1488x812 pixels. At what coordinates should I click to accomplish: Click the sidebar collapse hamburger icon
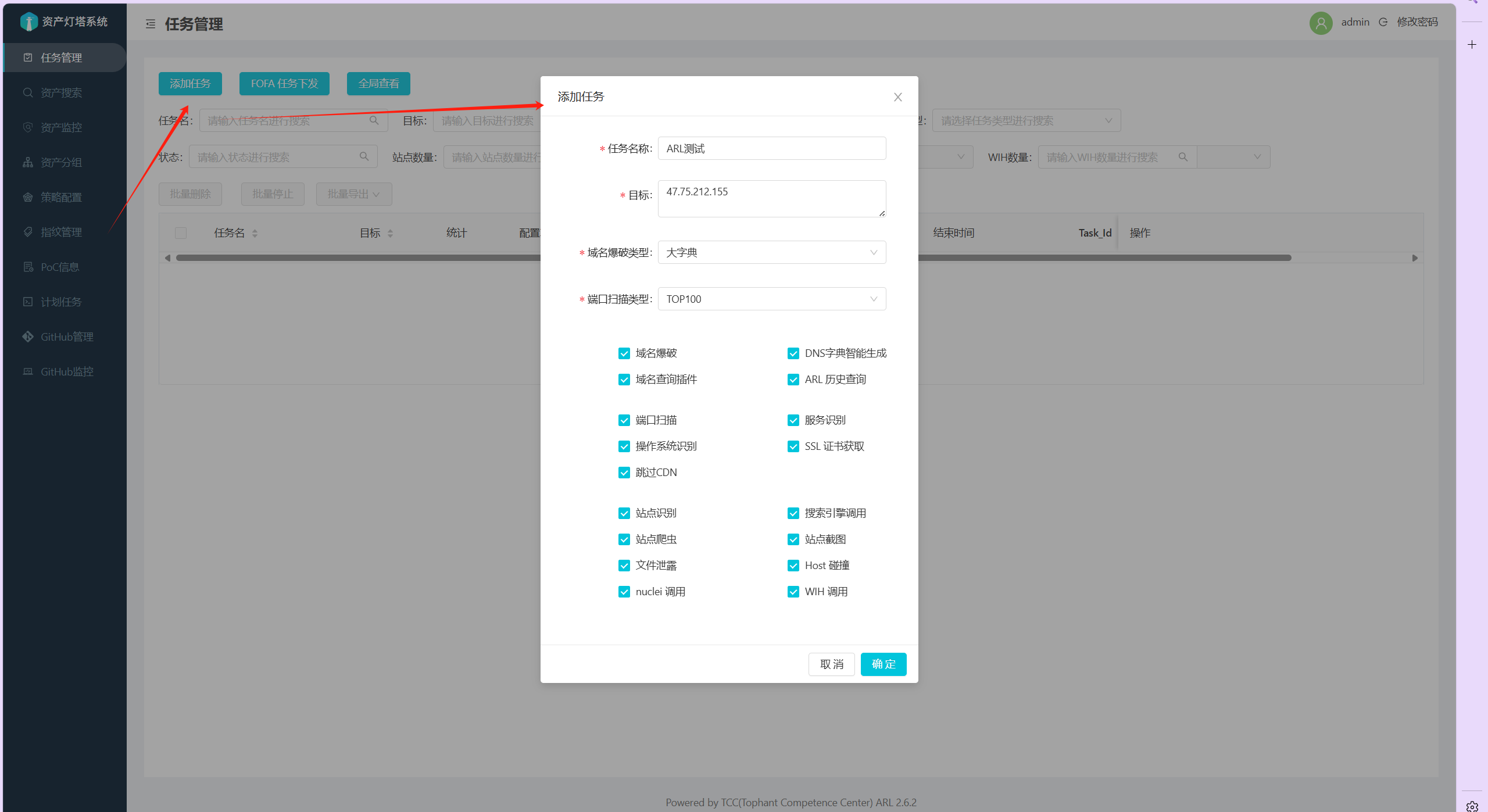pos(151,24)
